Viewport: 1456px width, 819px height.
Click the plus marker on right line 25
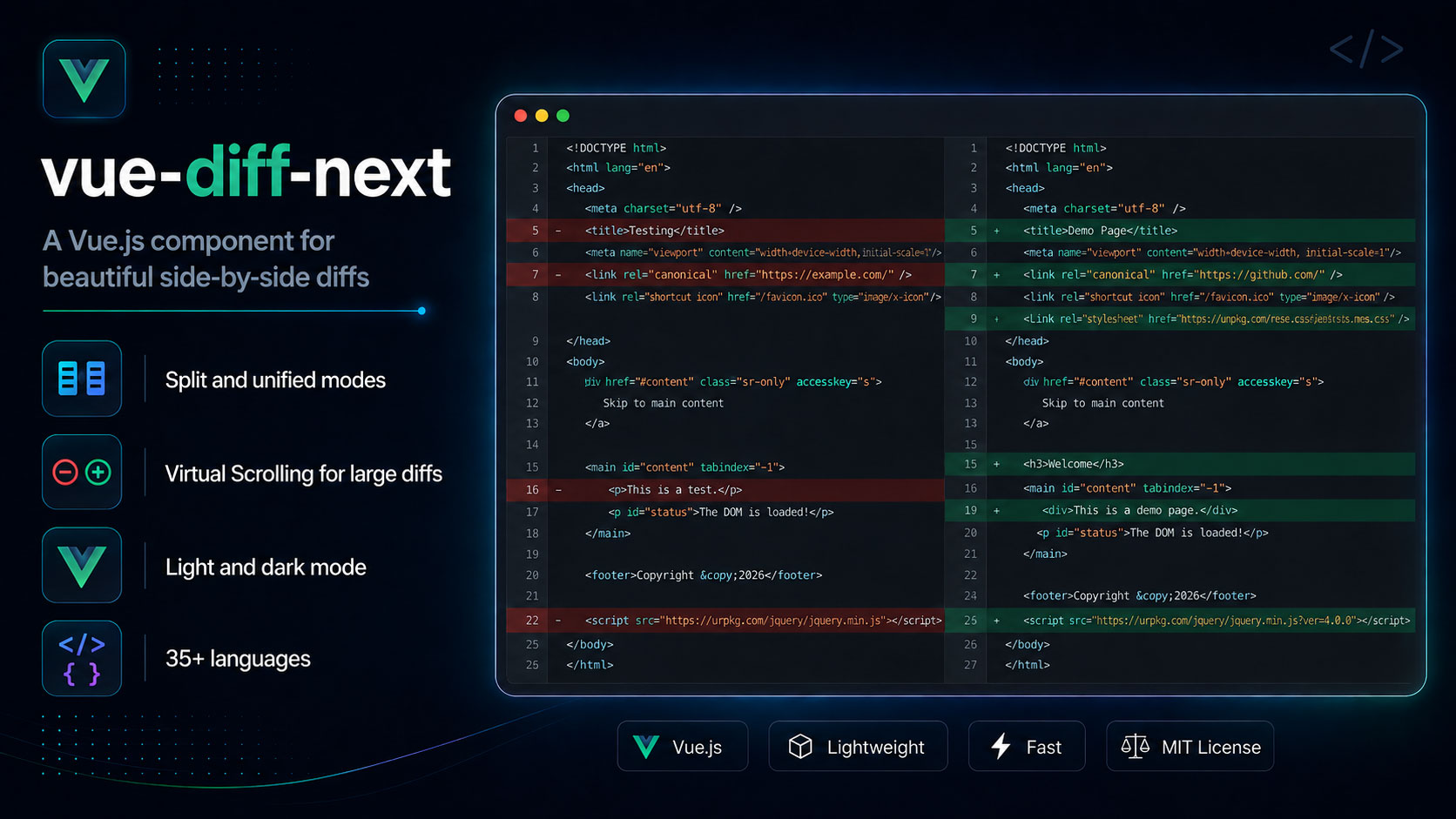click(996, 621)
